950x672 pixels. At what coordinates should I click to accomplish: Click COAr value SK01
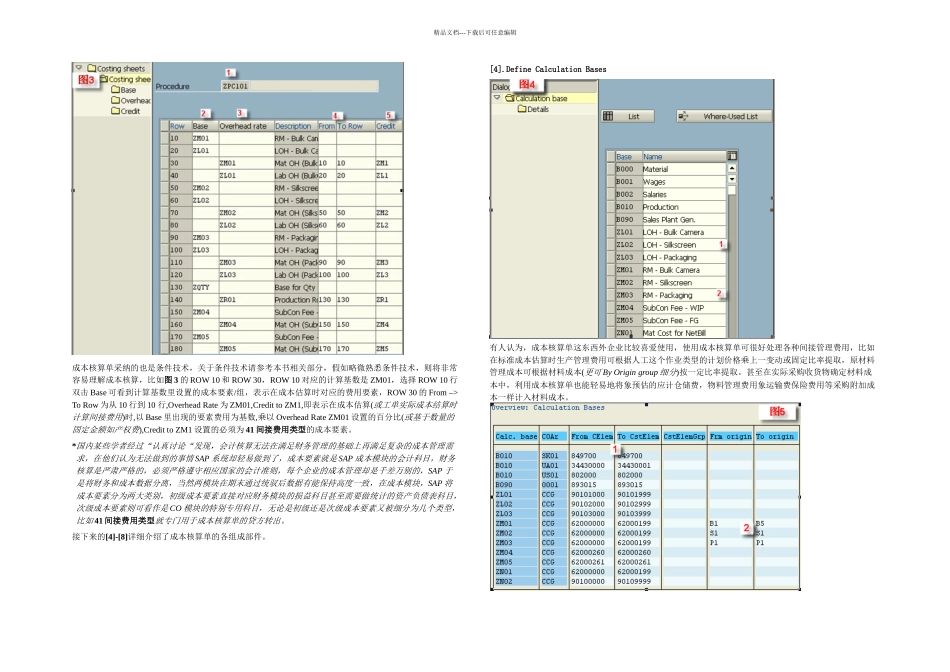[x=550, y=456]
